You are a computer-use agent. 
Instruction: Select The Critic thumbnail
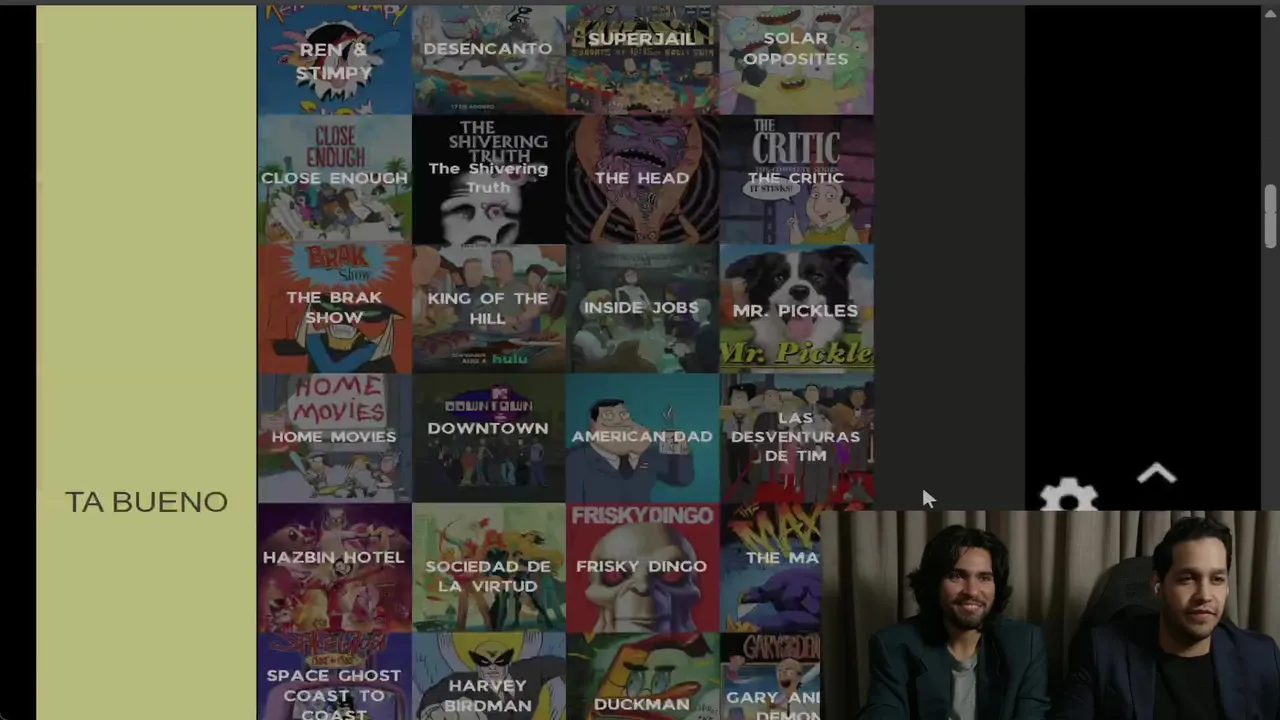tap(796, 179)
